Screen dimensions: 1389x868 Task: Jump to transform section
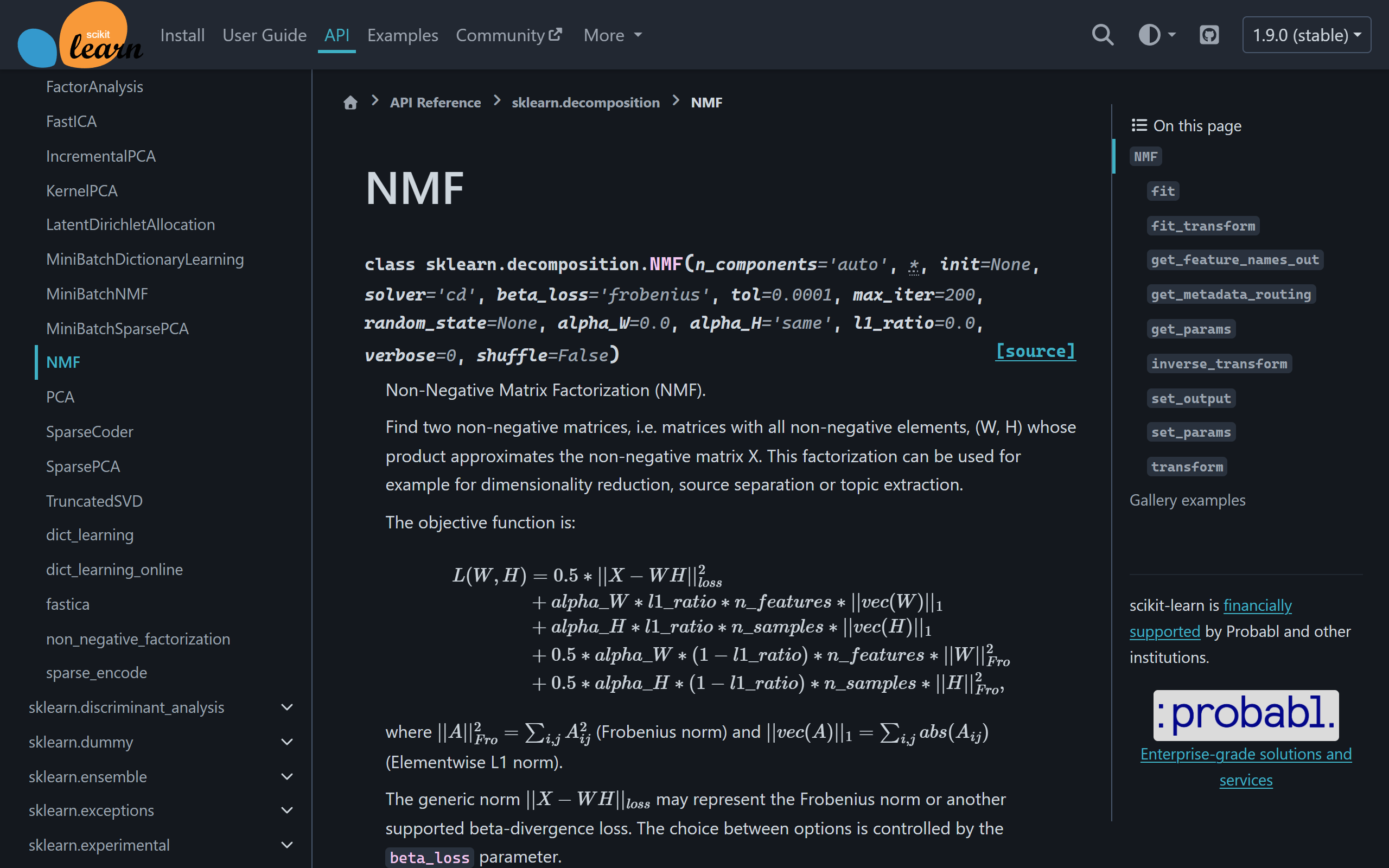click(1187, 467)
